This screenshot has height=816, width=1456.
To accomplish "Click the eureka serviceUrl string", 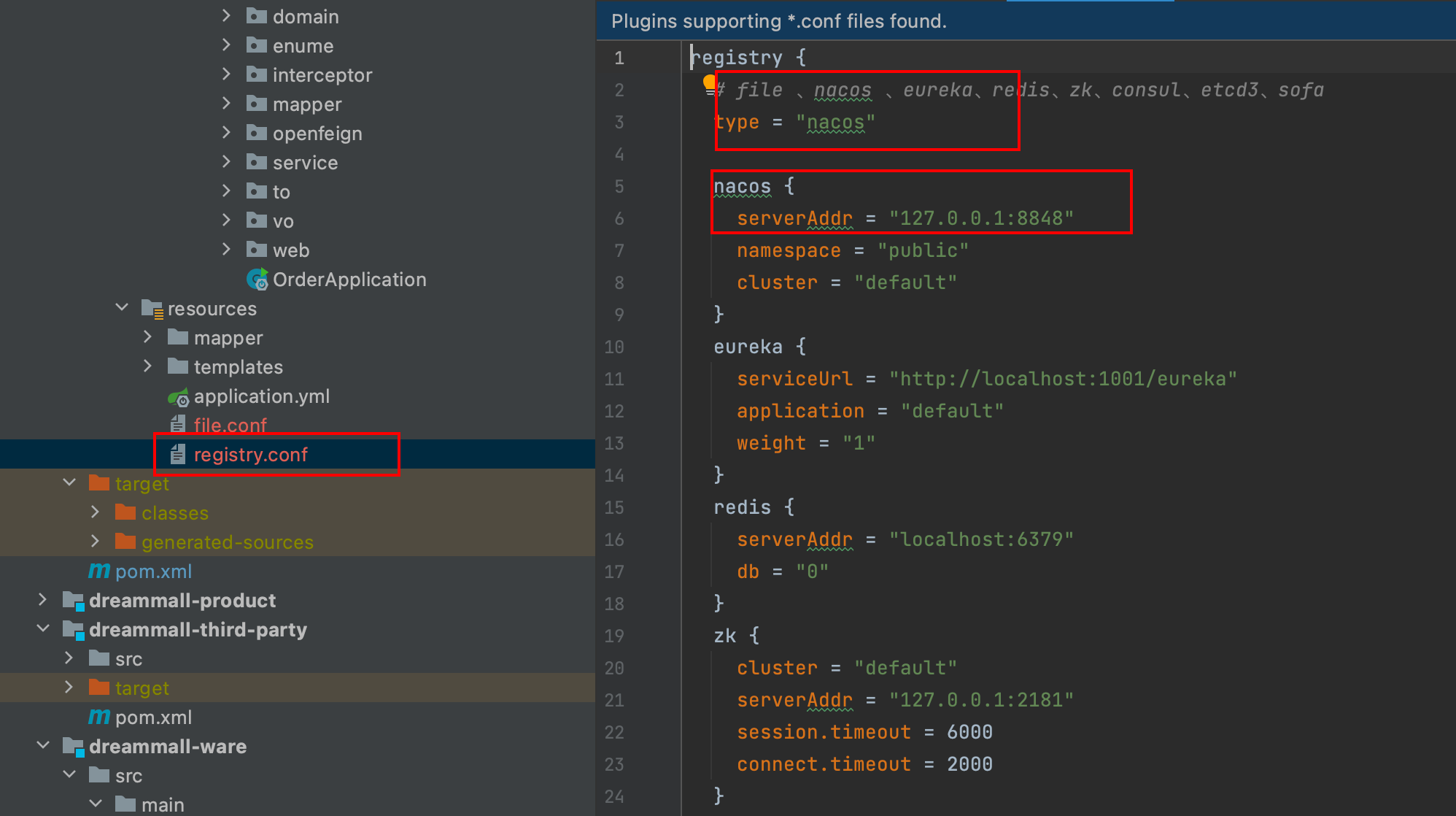I will (x=1063, y=379).
